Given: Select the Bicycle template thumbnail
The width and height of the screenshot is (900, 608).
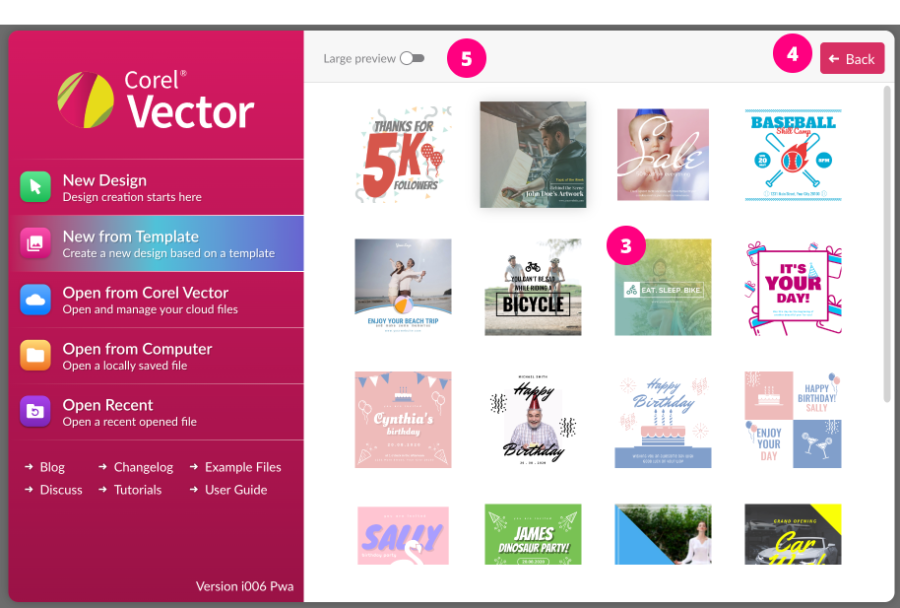Looking at the screenshot, I should tap(533, 287).
